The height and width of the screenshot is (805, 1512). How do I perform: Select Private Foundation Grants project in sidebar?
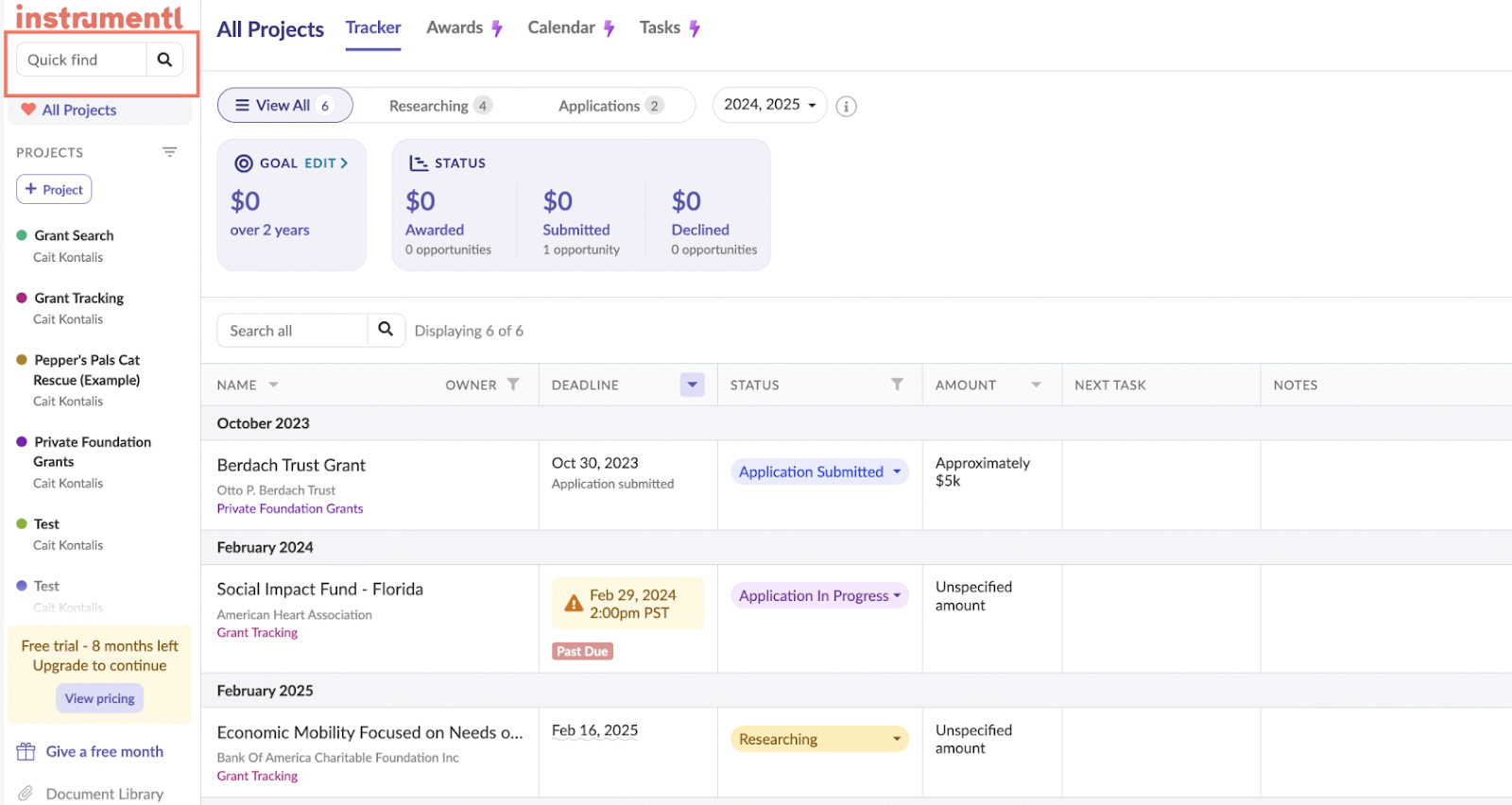pyautogui.click(x=92, y=452)
